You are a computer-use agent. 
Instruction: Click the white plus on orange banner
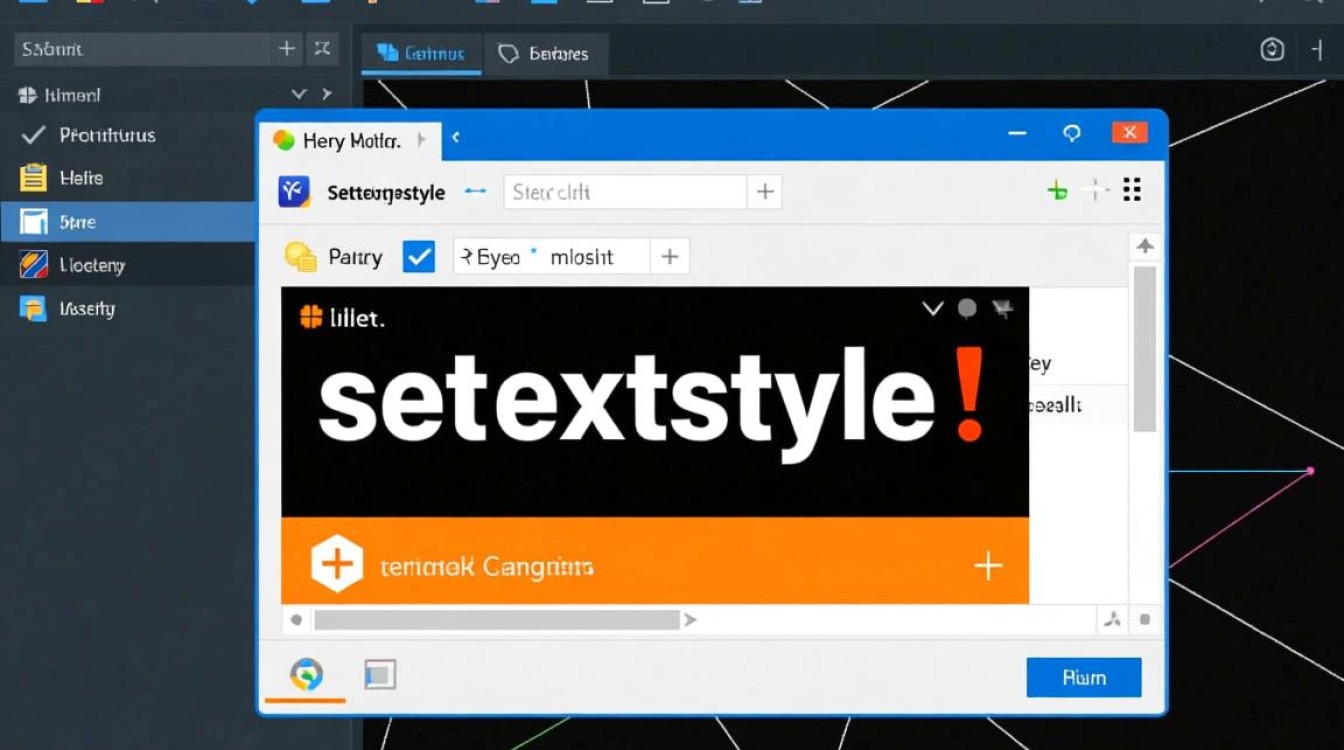coord(988,567)
